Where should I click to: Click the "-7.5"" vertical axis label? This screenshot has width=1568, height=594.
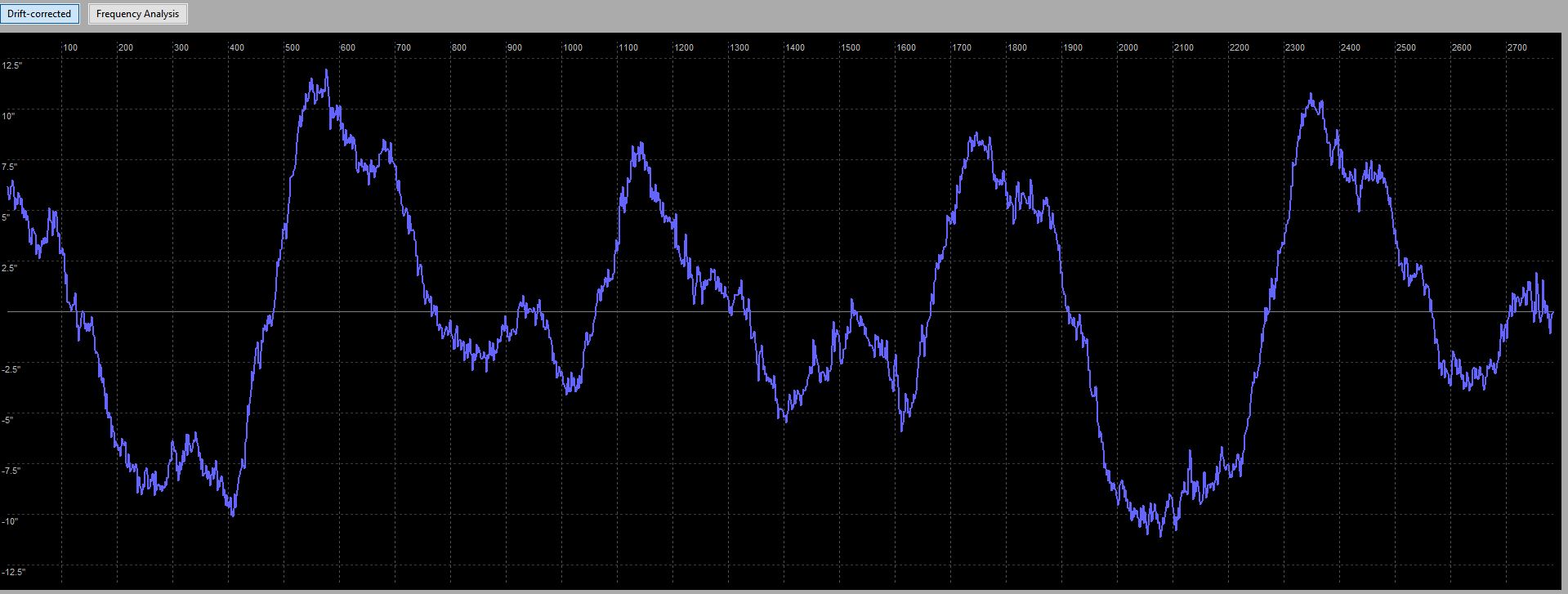[x=11, y=471]
